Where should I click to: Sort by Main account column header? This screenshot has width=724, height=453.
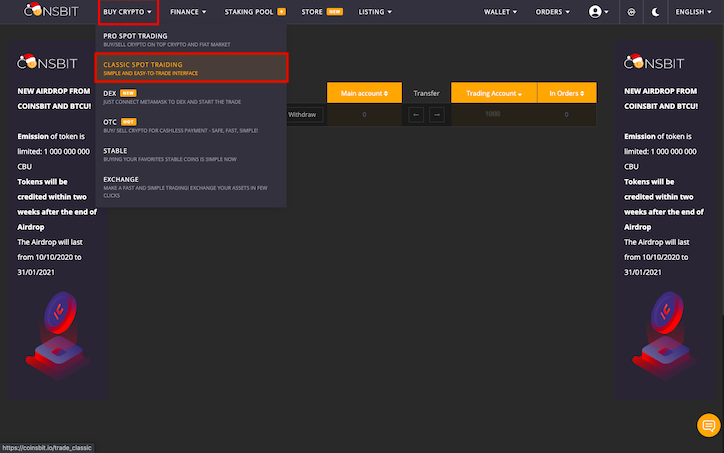pos(364,93)
